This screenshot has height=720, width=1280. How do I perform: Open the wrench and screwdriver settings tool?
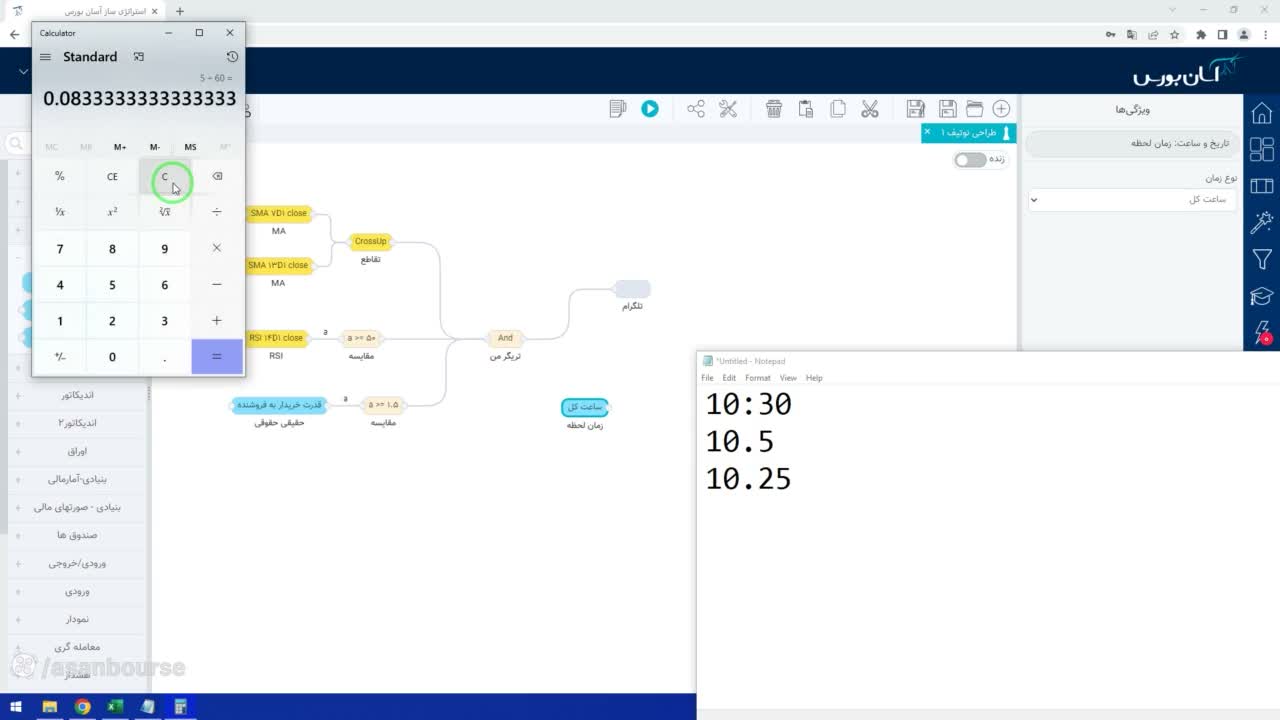point(728,109)
